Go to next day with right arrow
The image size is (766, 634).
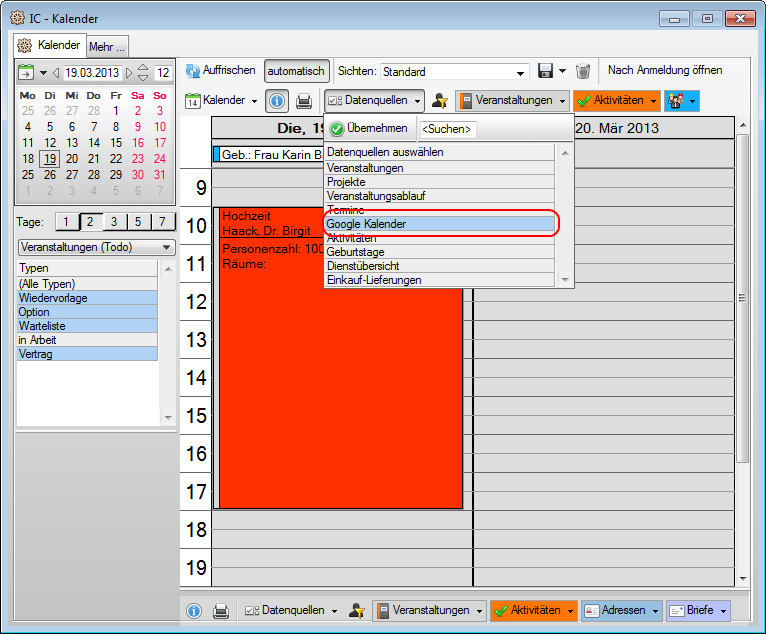tap(128, 73)
